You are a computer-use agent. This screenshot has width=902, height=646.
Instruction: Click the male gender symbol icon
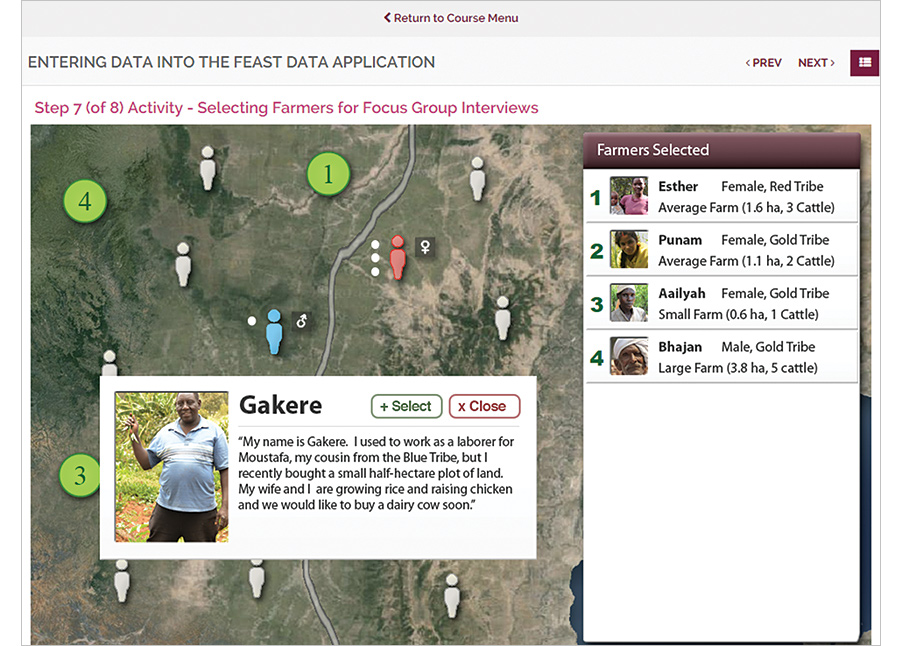tap(301, 321)
